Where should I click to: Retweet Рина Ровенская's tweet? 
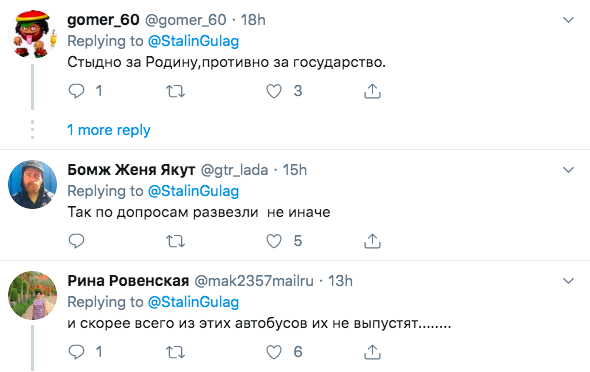click(175, 352)
